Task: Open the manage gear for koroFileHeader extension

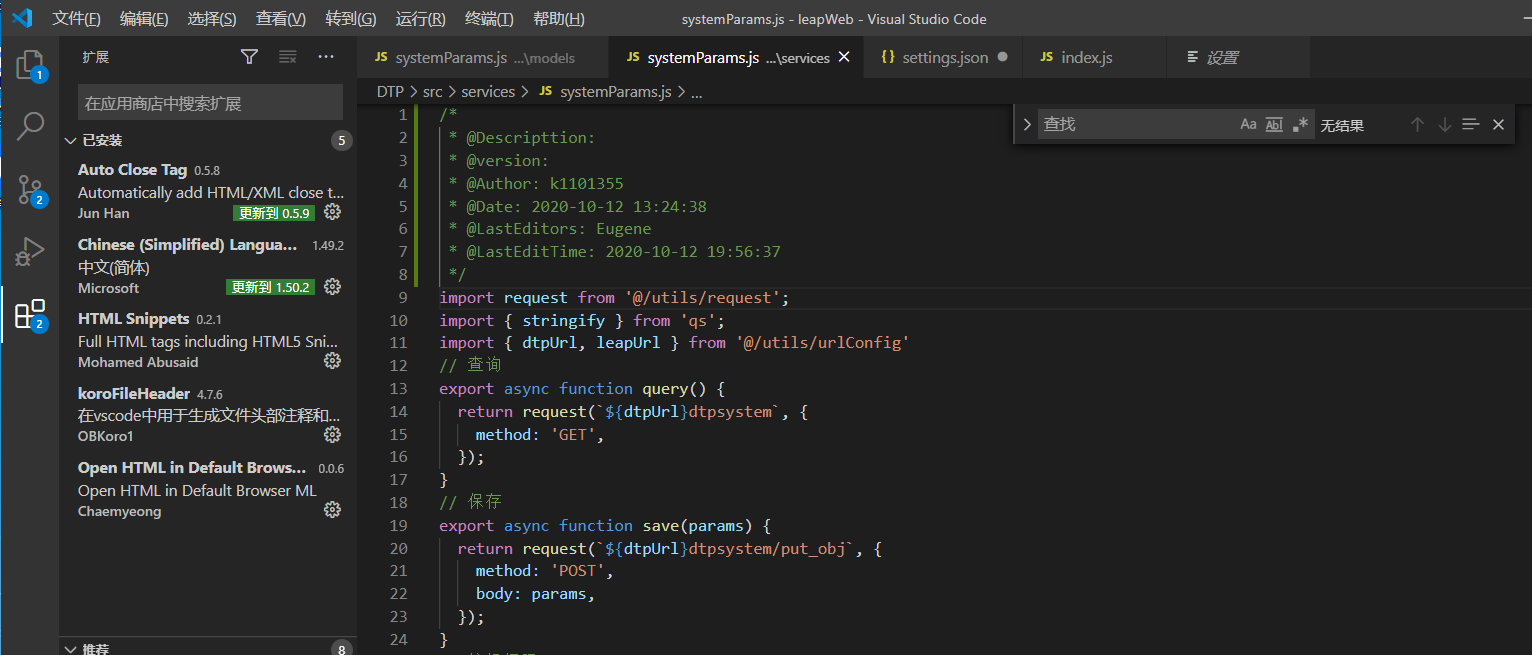Action: coord(332,434)
